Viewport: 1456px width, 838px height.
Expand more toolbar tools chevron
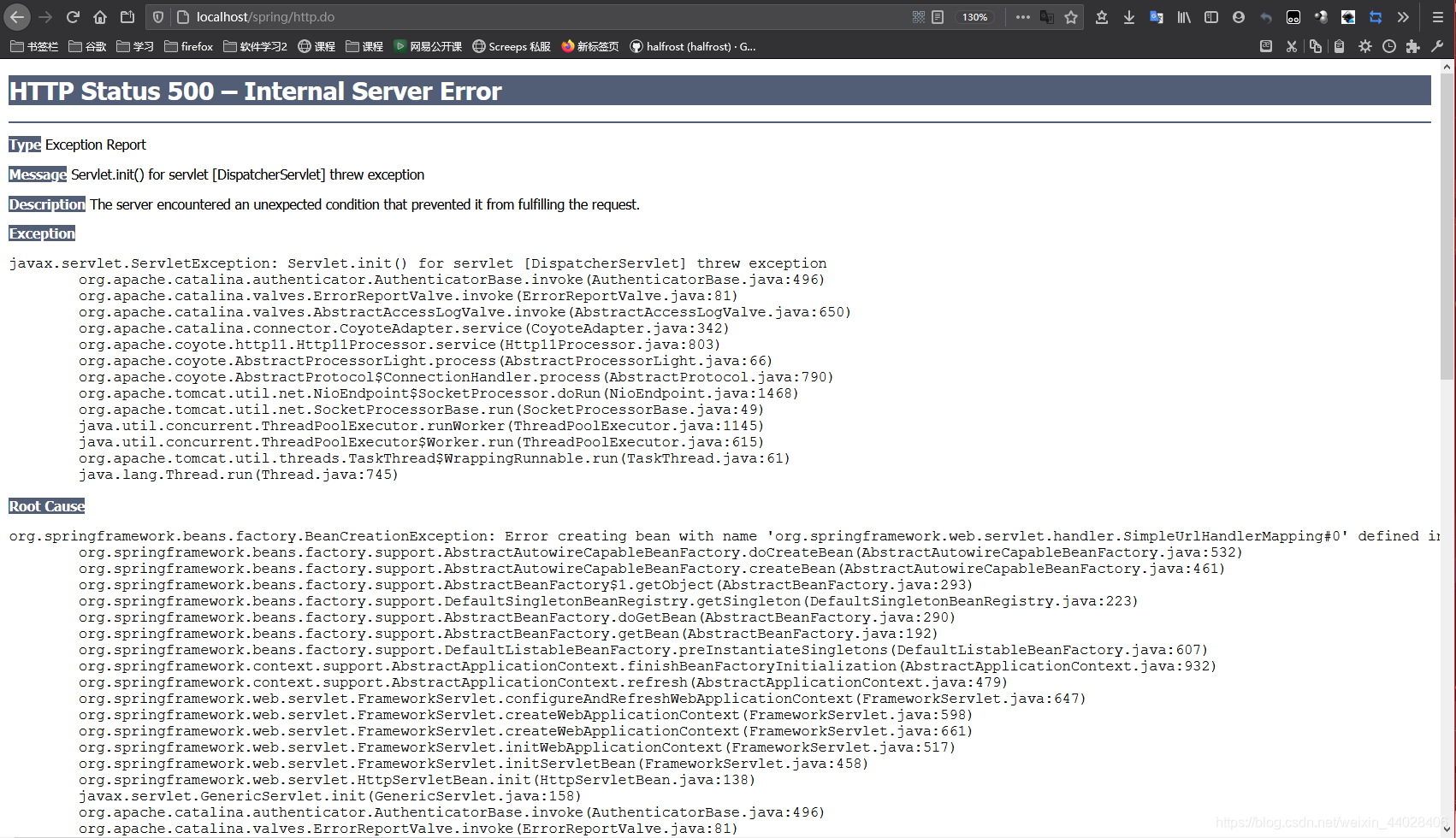click(1403, 17)
